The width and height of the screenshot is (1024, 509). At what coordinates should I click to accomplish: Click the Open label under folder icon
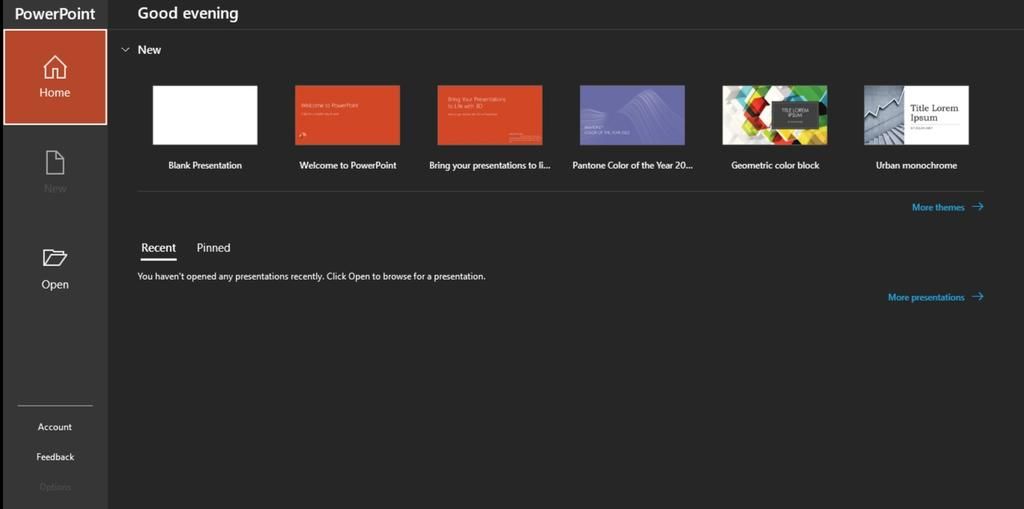(x=55, y=284)
